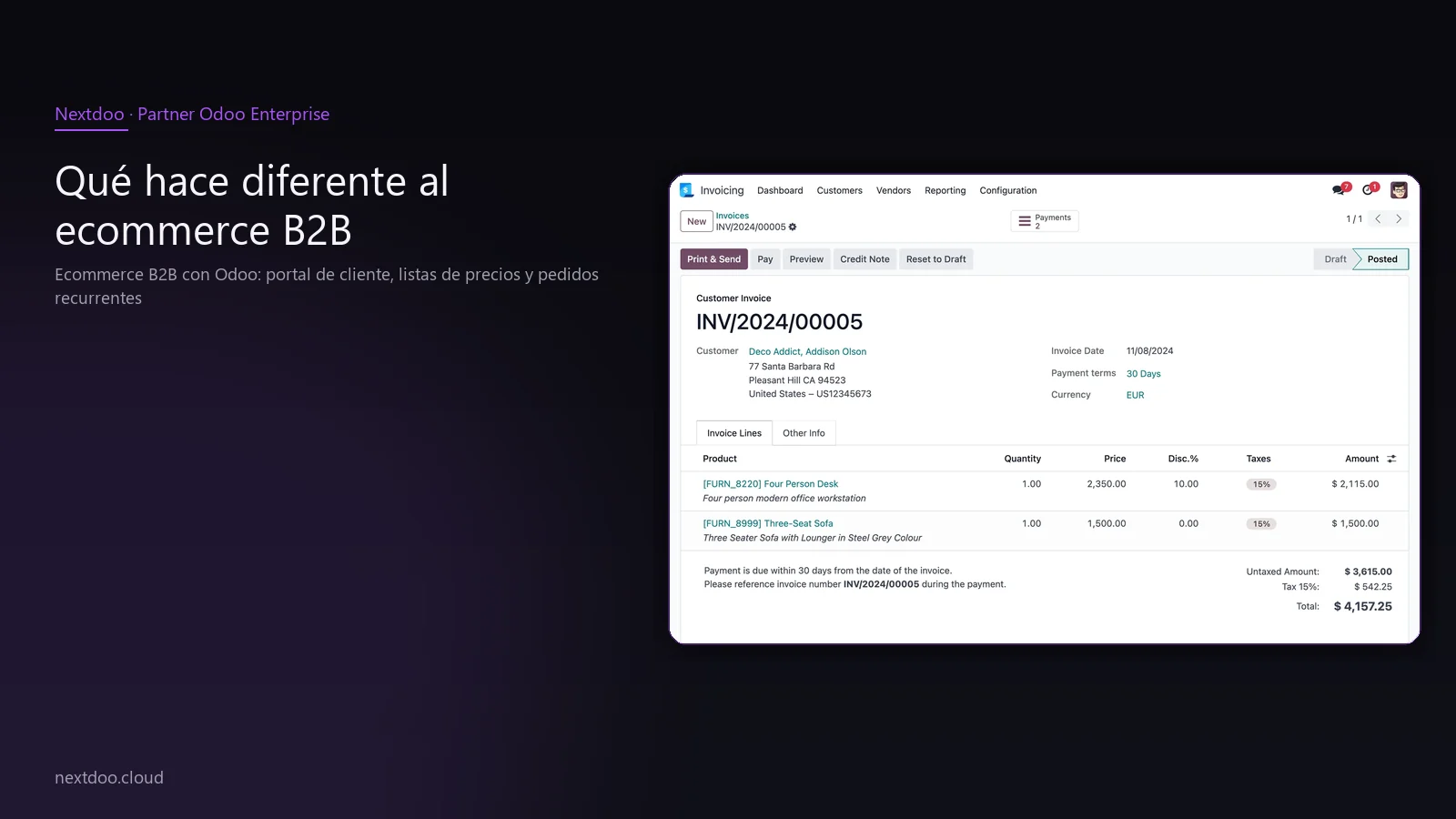Open the 30 Days payment terms link
1456x819 pixels.
tap(1143, 374)
